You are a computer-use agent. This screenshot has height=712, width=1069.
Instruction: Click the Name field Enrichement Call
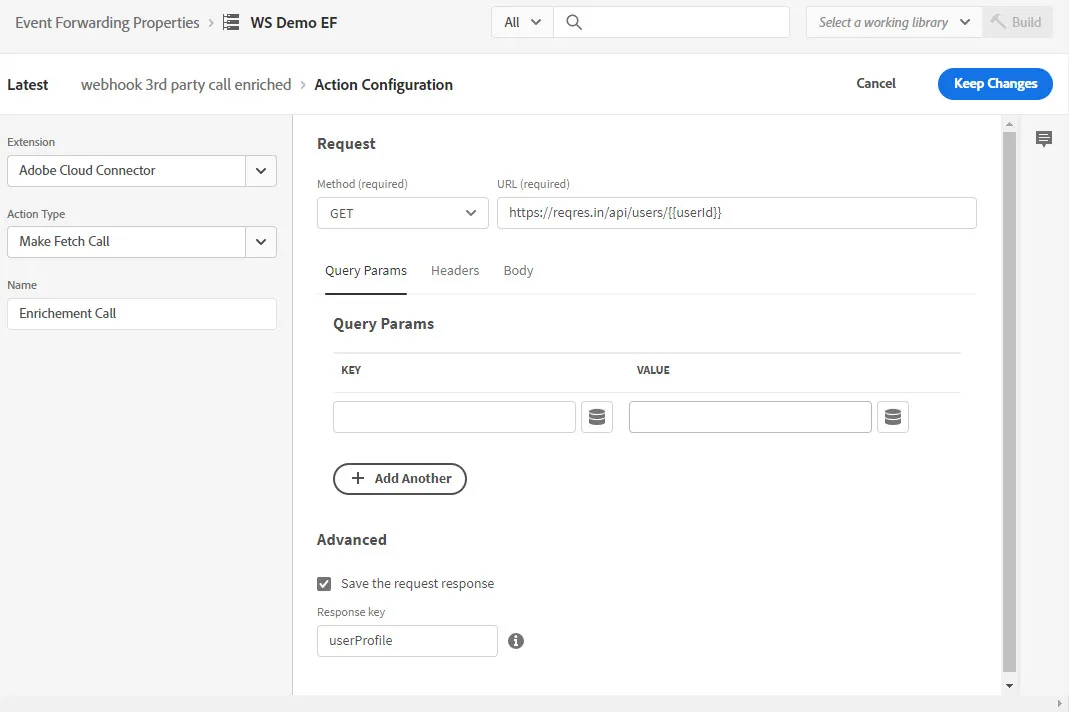pos(142,314)
